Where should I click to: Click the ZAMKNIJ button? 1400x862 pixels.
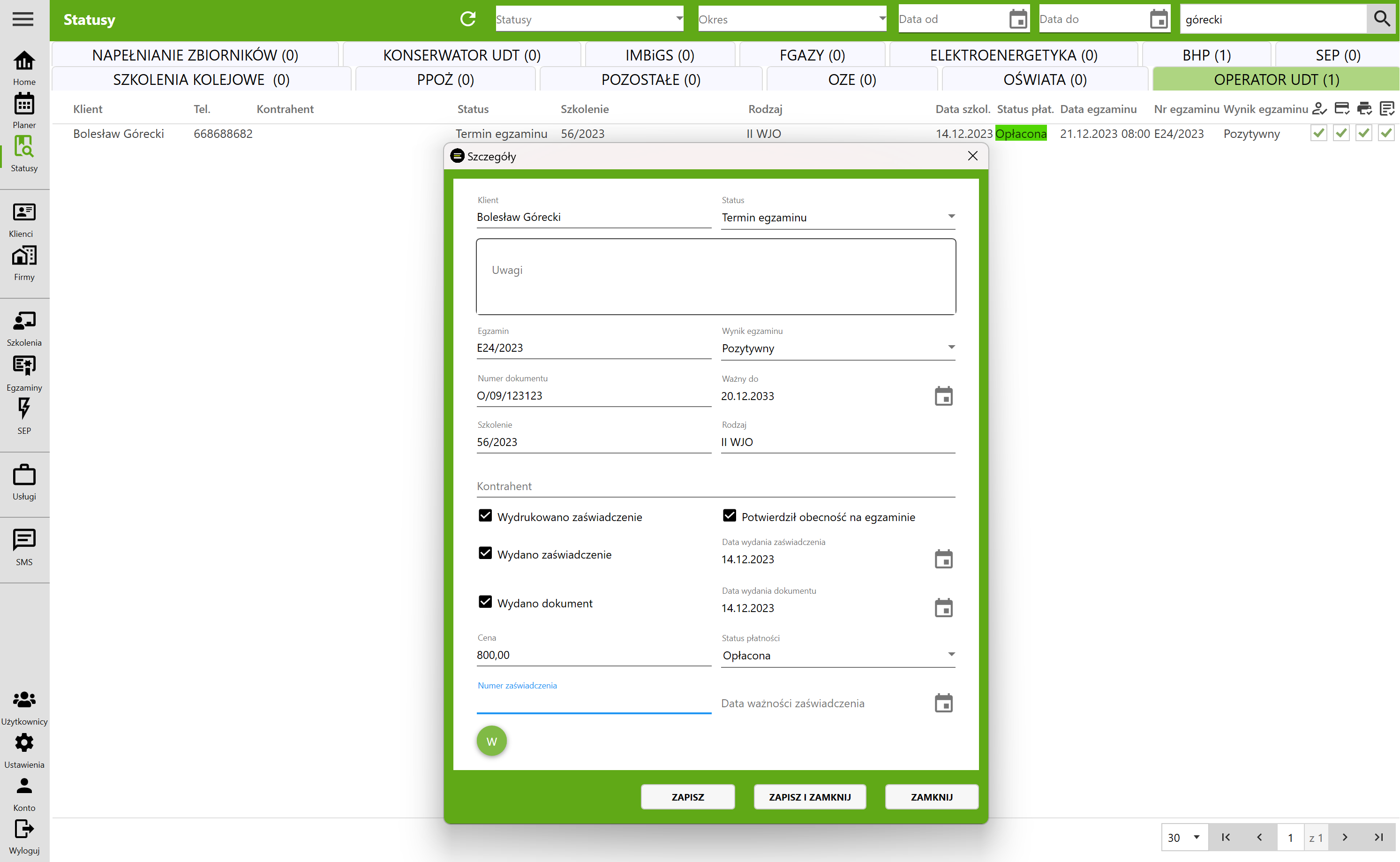pos(932,796)
